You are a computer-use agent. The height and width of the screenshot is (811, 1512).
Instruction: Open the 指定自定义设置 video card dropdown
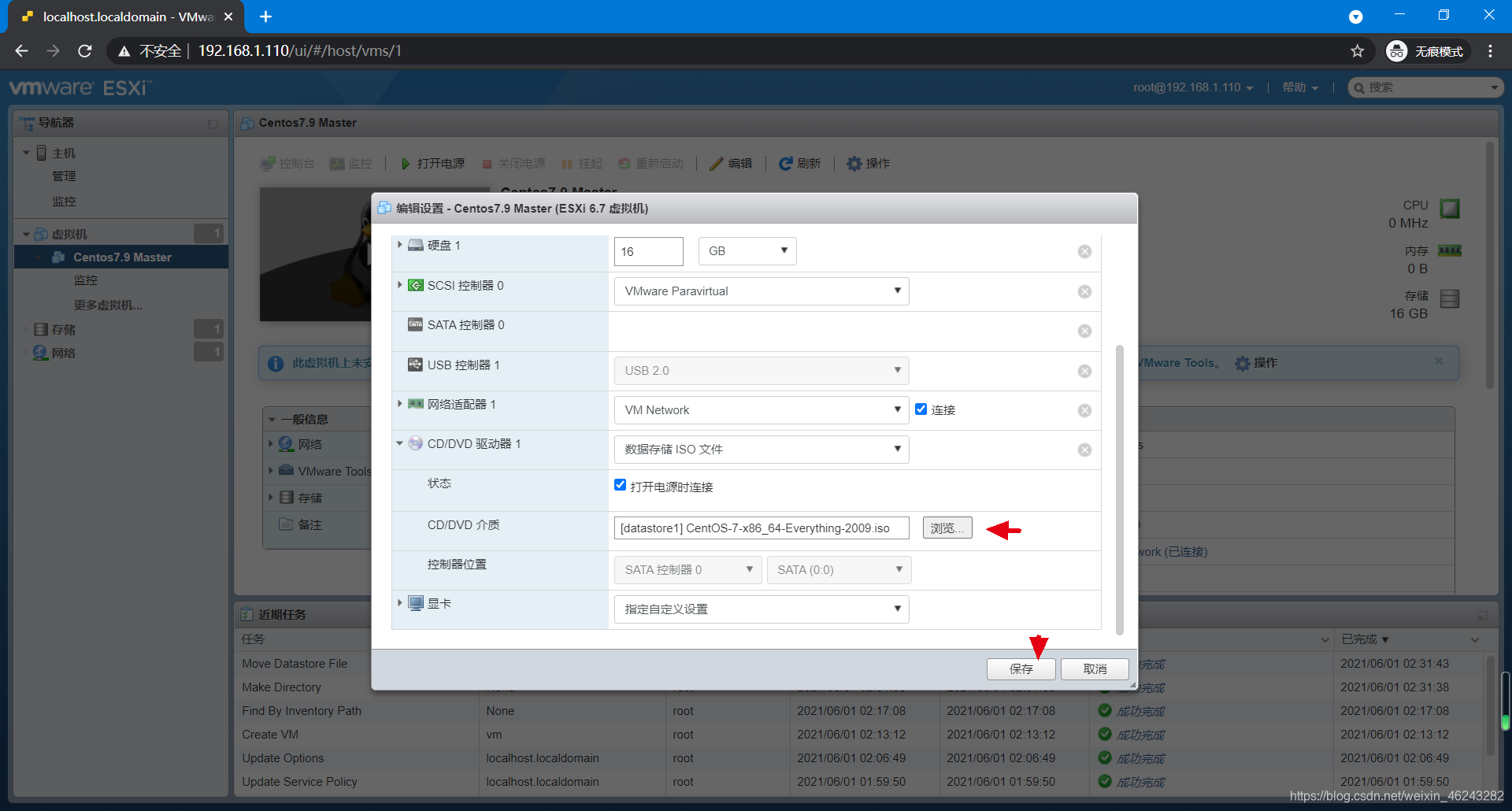pyautogui.click(x=762, y=609)
